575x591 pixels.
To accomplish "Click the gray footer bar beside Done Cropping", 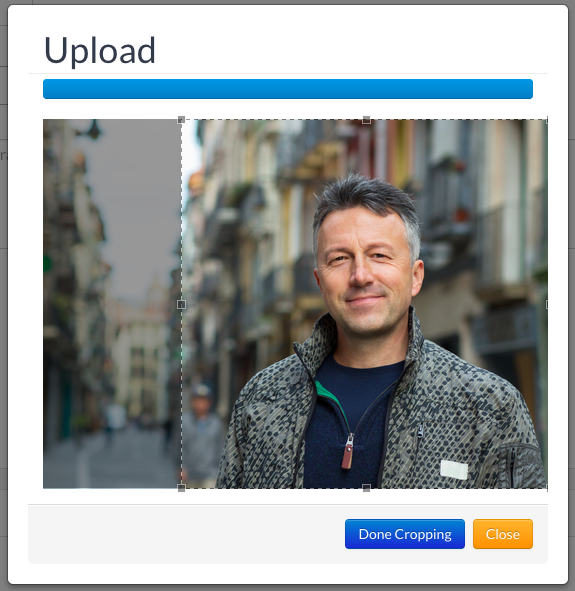I will 186,534.
